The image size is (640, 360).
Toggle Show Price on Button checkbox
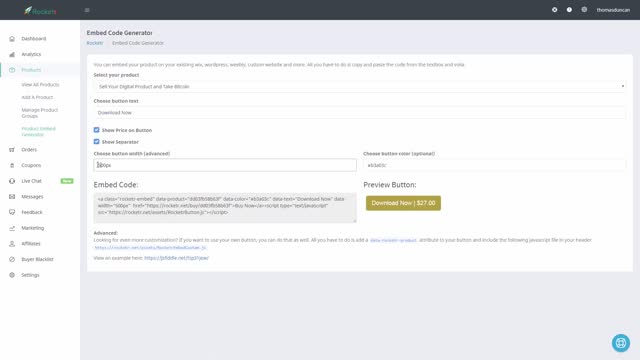click(x=96, y=130)
